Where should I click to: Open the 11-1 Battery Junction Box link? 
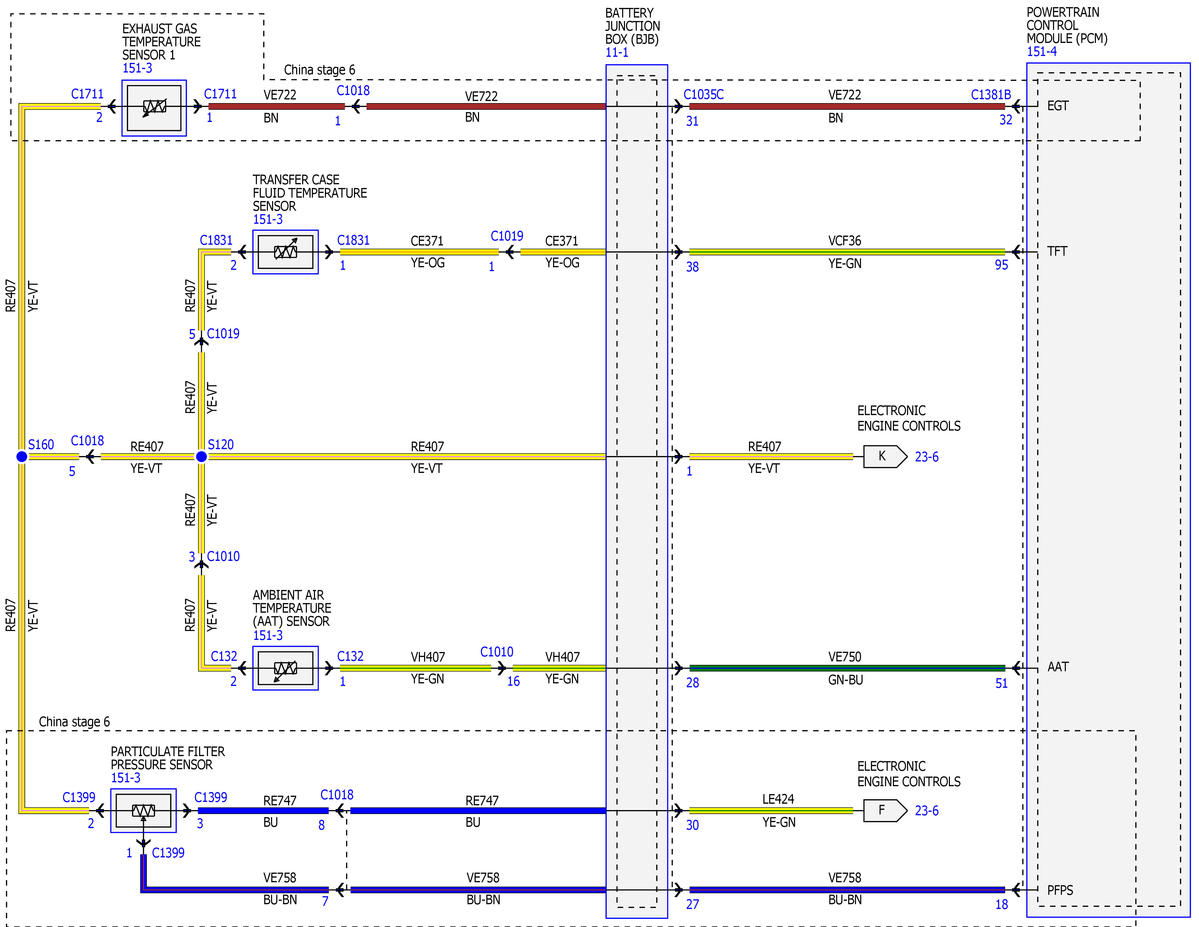(x=616, y=53)
